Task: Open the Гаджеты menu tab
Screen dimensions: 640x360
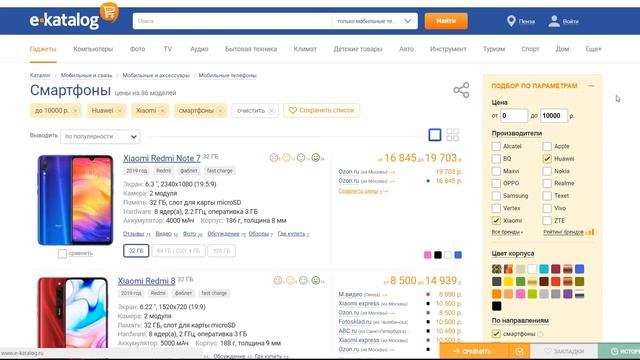Action: pyautogui.click(x=43, y=49)
